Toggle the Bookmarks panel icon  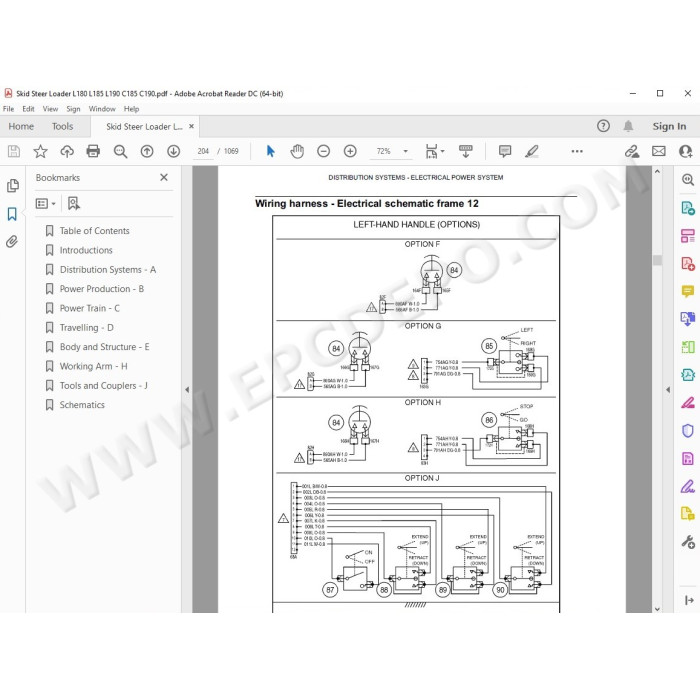12,214
